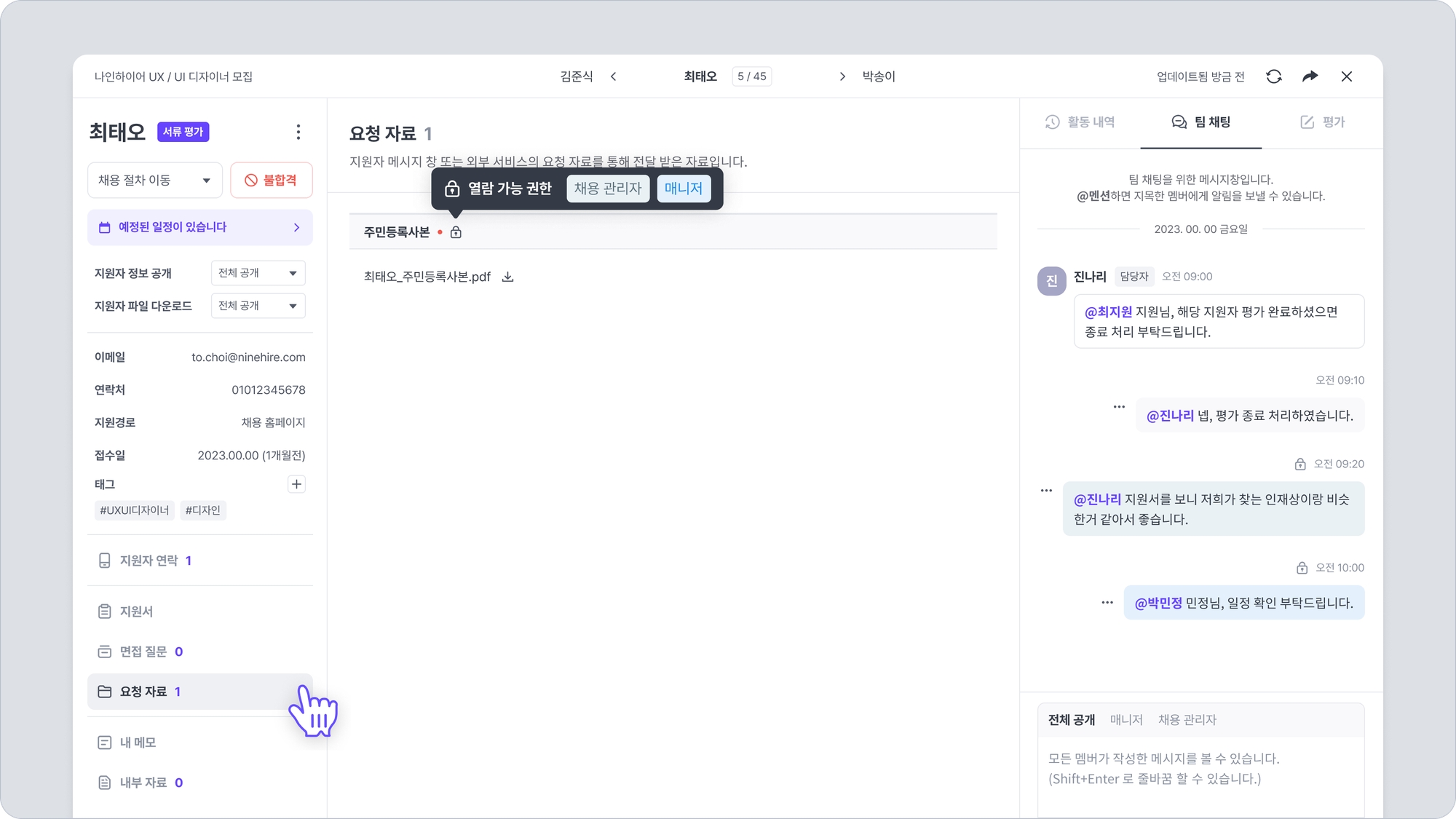Open 예정된 일정이 있습니다 banner
This screenshot has height=819, width=1456.
coord(199,227)
